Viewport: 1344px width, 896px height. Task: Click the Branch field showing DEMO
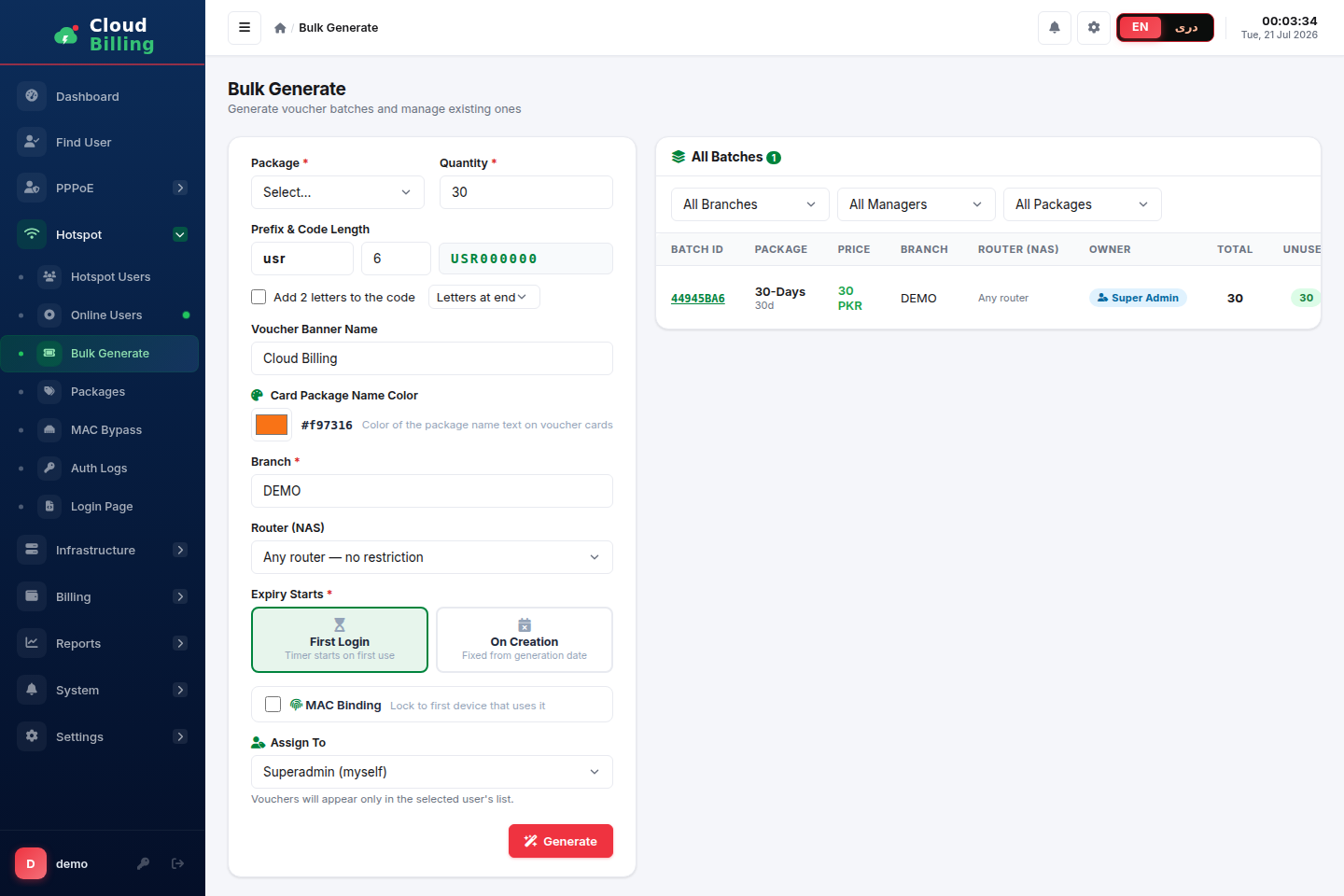point(432,491)
